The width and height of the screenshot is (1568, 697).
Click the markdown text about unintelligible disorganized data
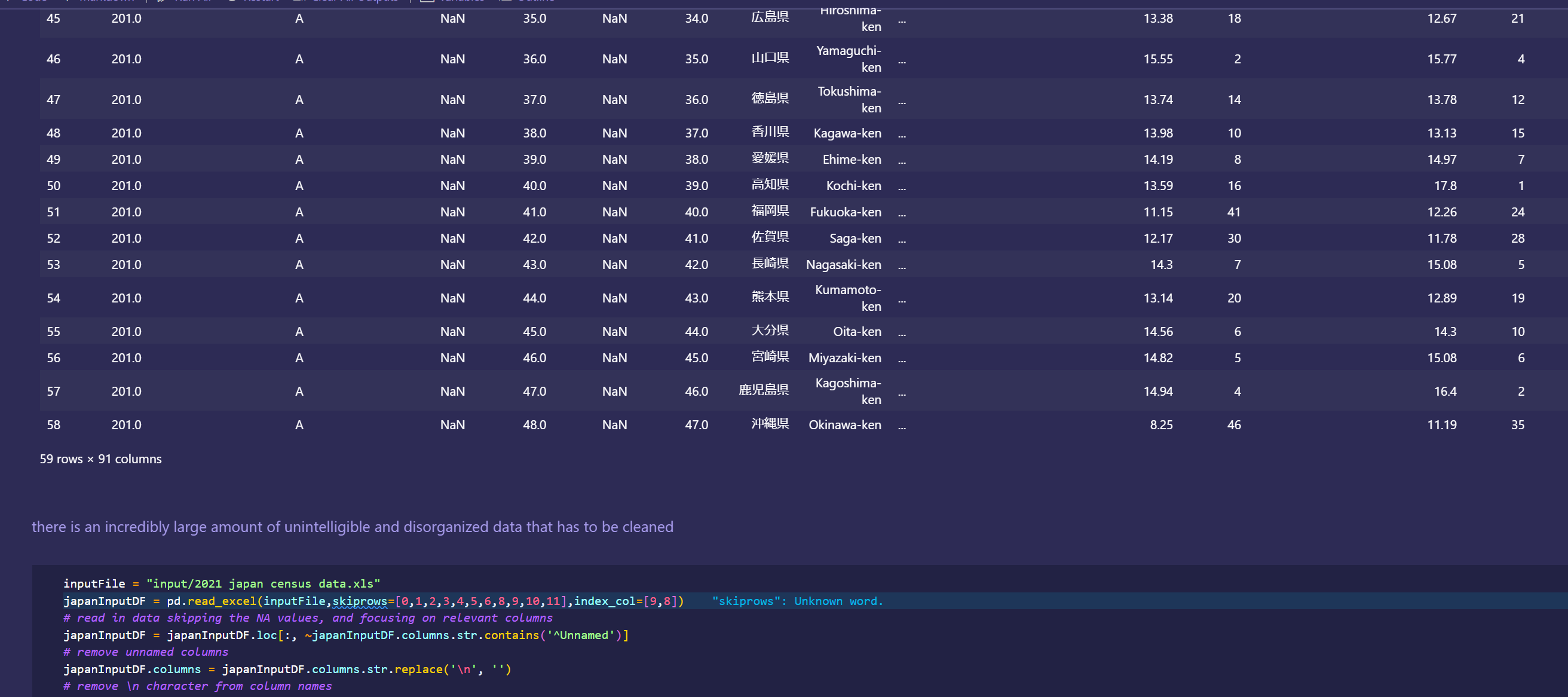pyautogui.click(x=352, y=527)
